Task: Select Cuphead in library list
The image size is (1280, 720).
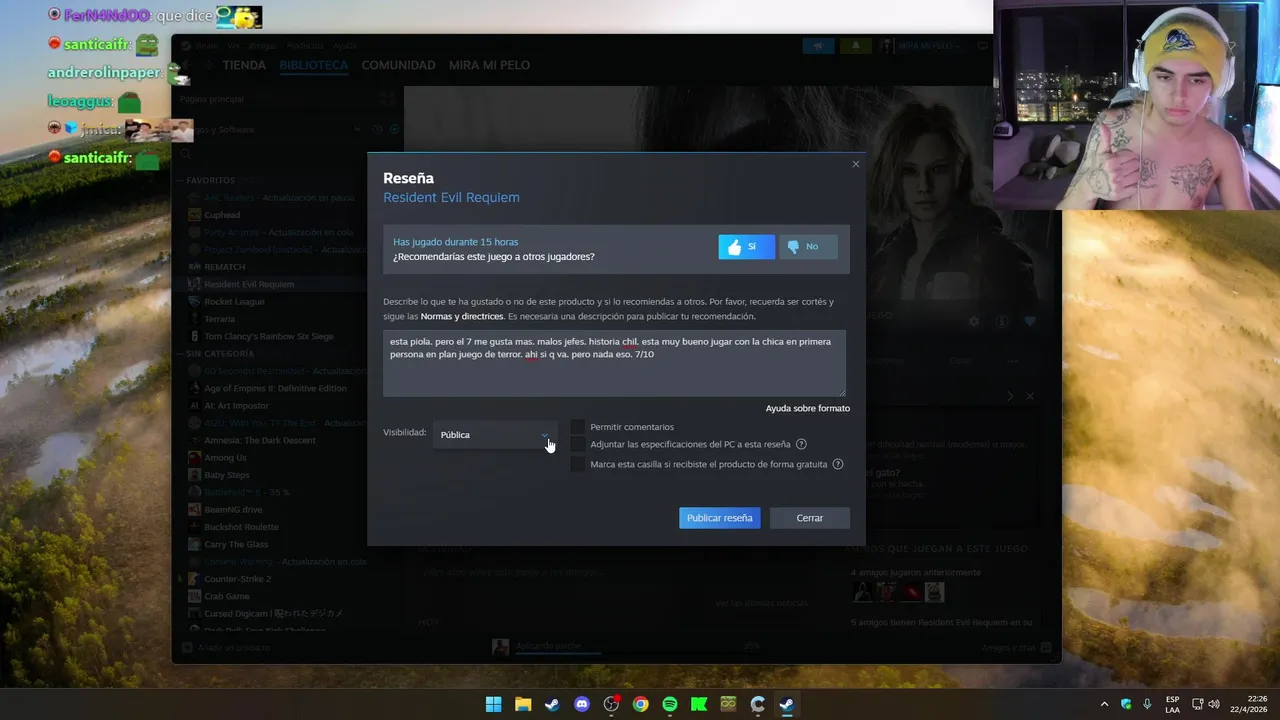Action: 222,215
